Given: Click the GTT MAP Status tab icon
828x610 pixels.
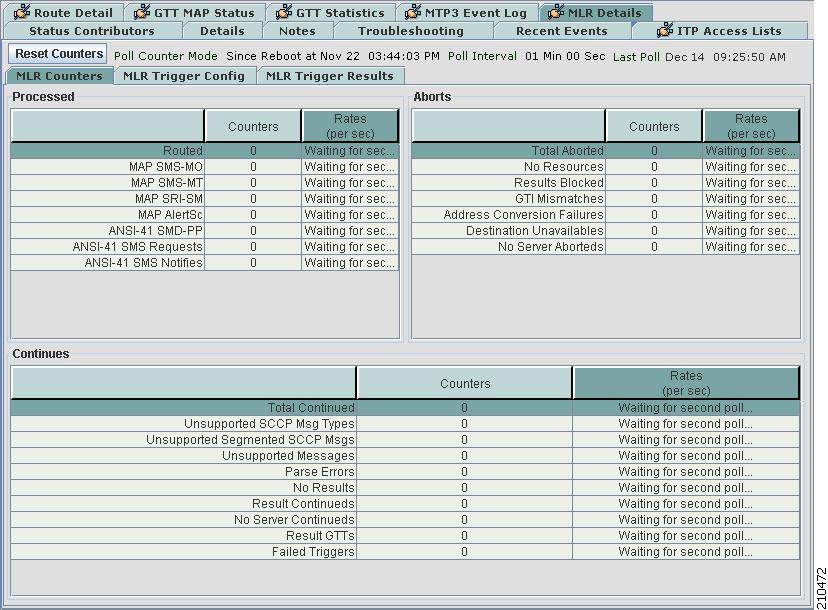Looking at the screenshot, I should (142, 12).
